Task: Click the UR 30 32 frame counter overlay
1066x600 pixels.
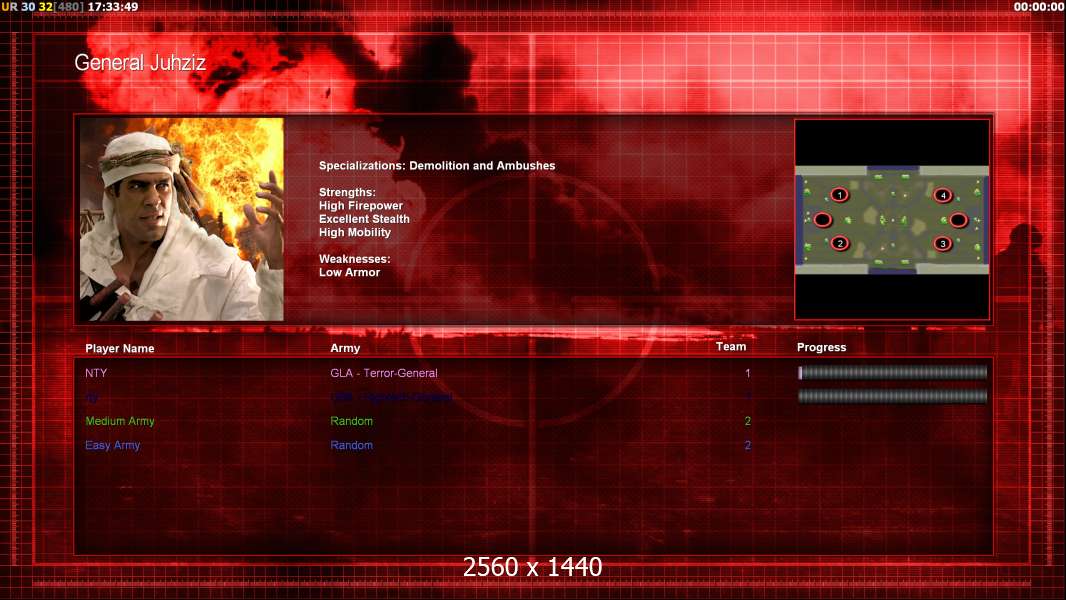Action: pos(42,6)
